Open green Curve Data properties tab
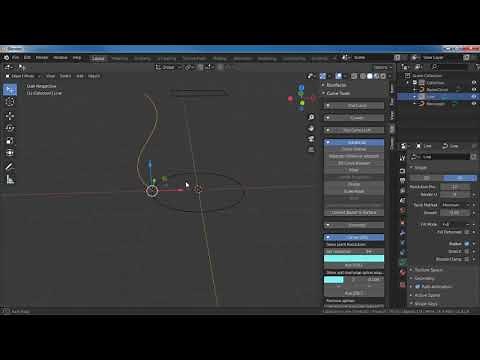 click(x=403, y=262)
